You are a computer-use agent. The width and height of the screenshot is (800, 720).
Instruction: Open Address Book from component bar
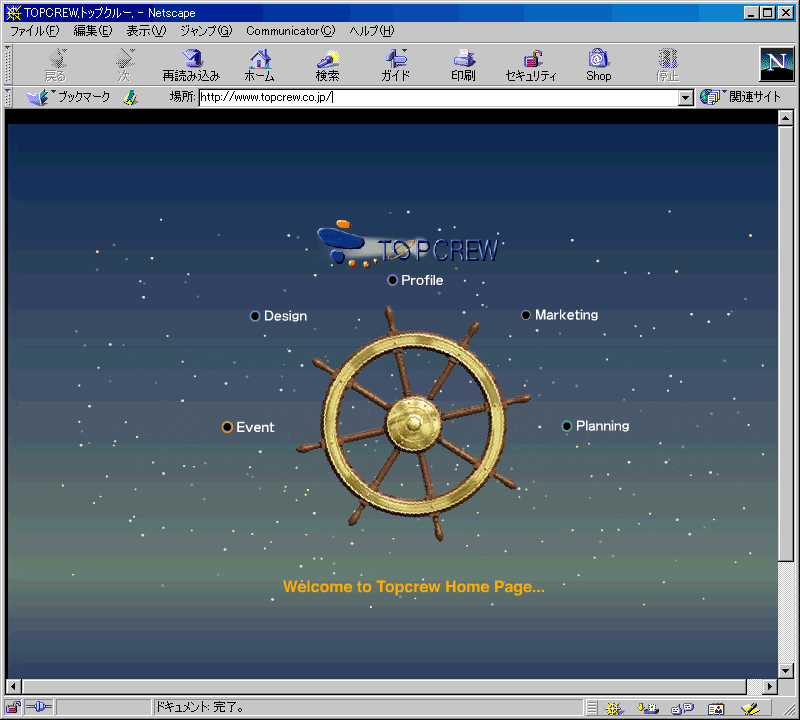716,708
